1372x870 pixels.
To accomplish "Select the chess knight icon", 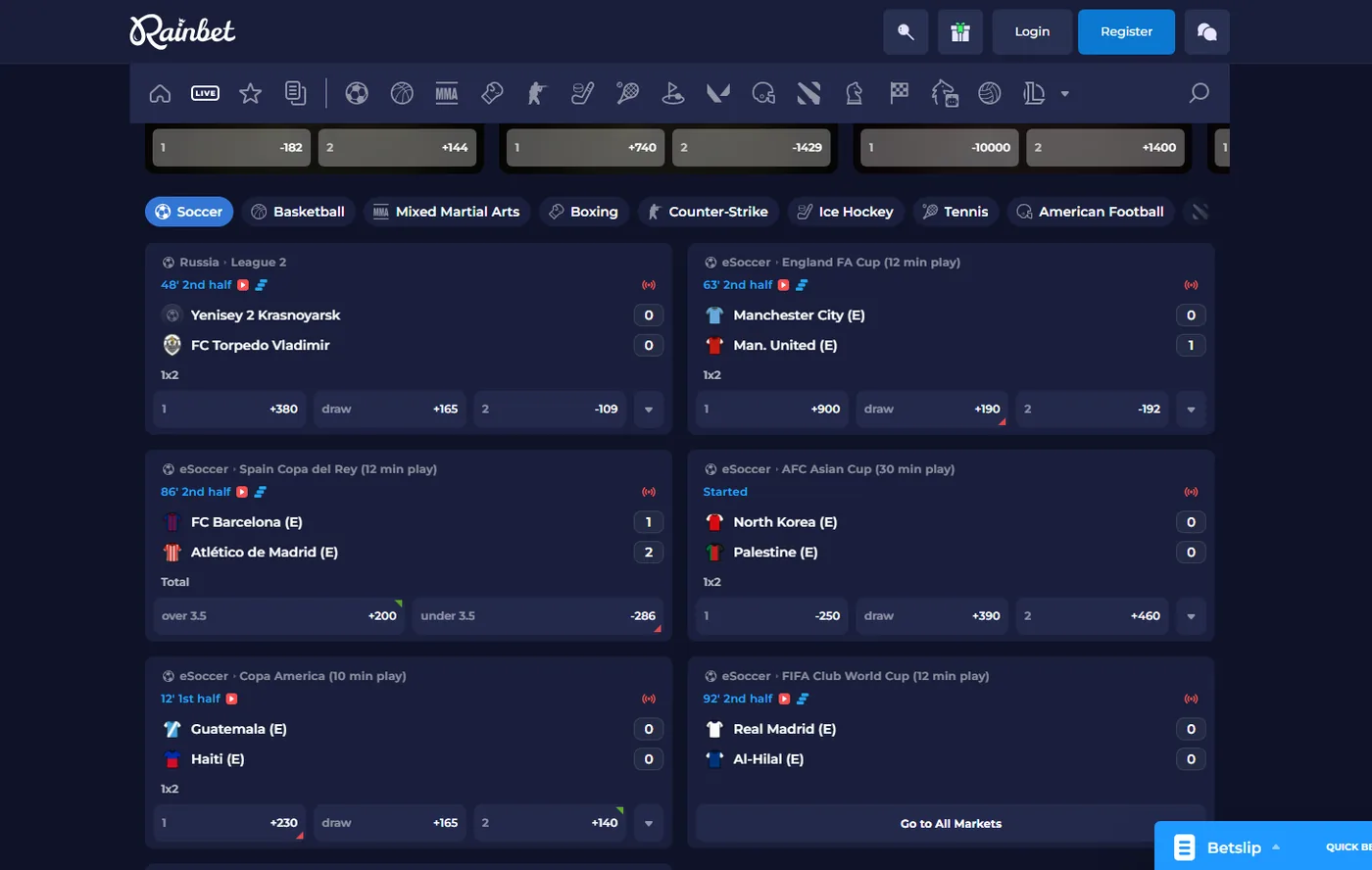I will [854, 93].
